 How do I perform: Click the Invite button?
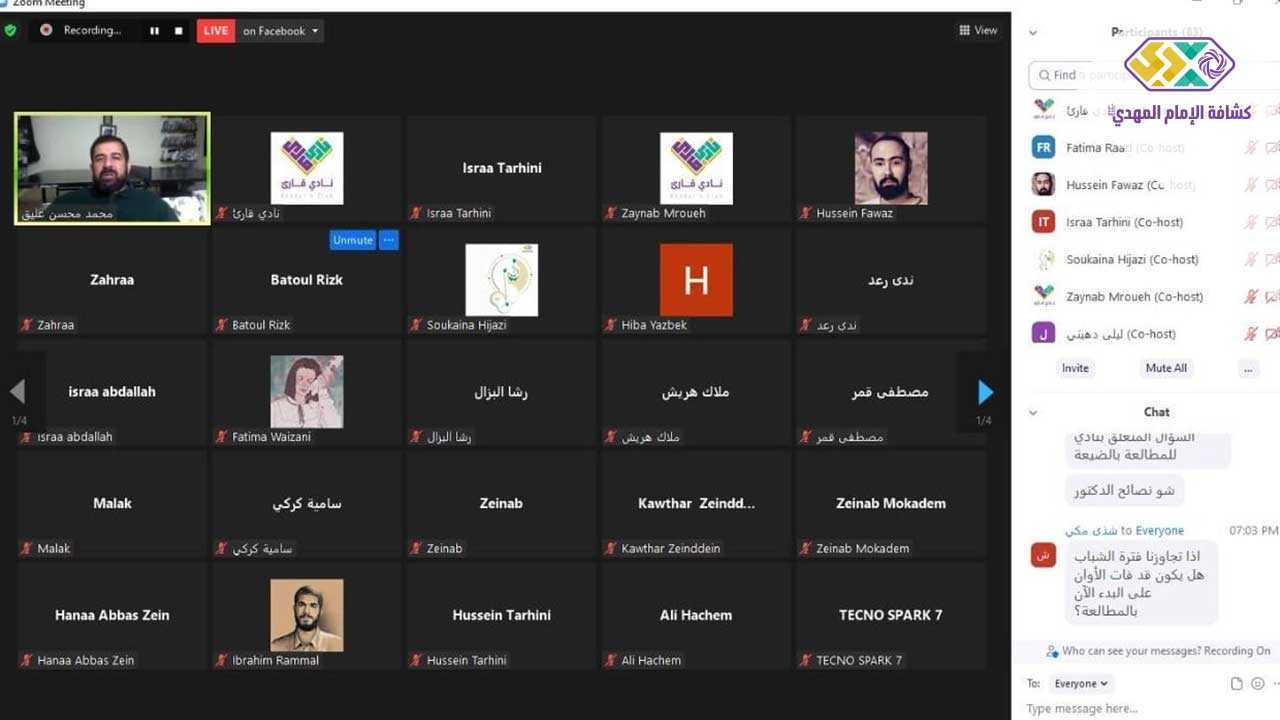(x=1075, y=368)
